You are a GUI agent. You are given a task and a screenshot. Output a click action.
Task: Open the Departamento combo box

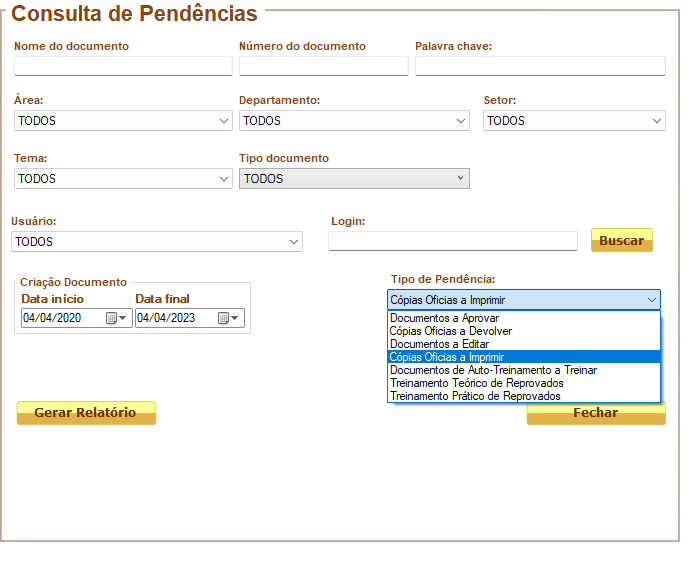[354, 121]
